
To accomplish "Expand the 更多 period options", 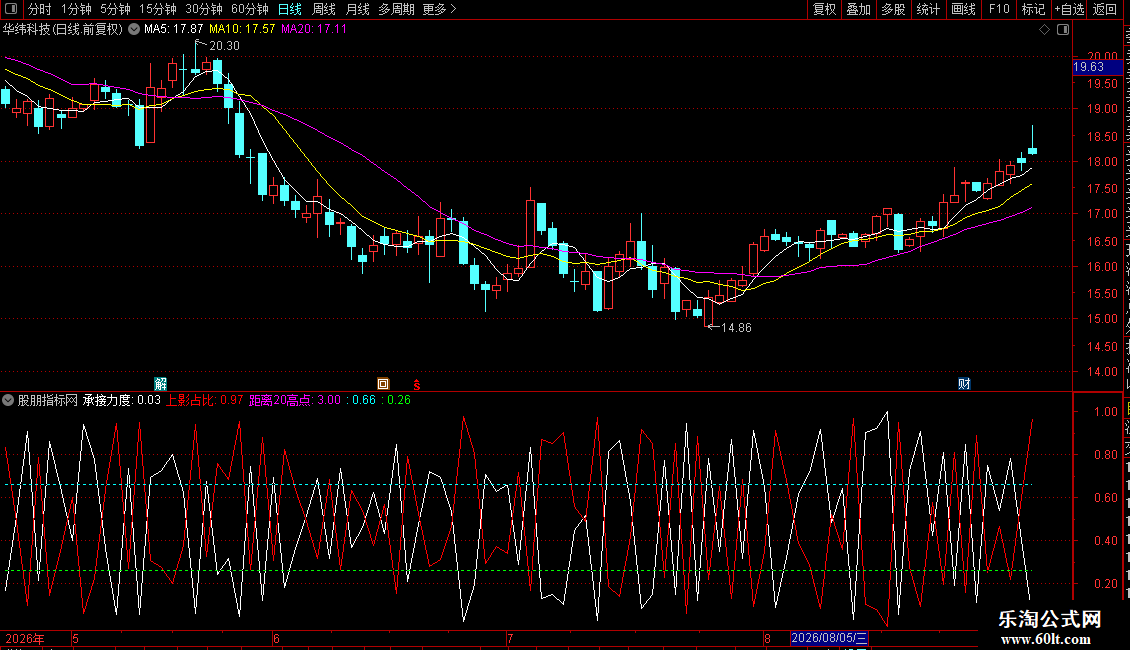I will (x=440, y=9).
